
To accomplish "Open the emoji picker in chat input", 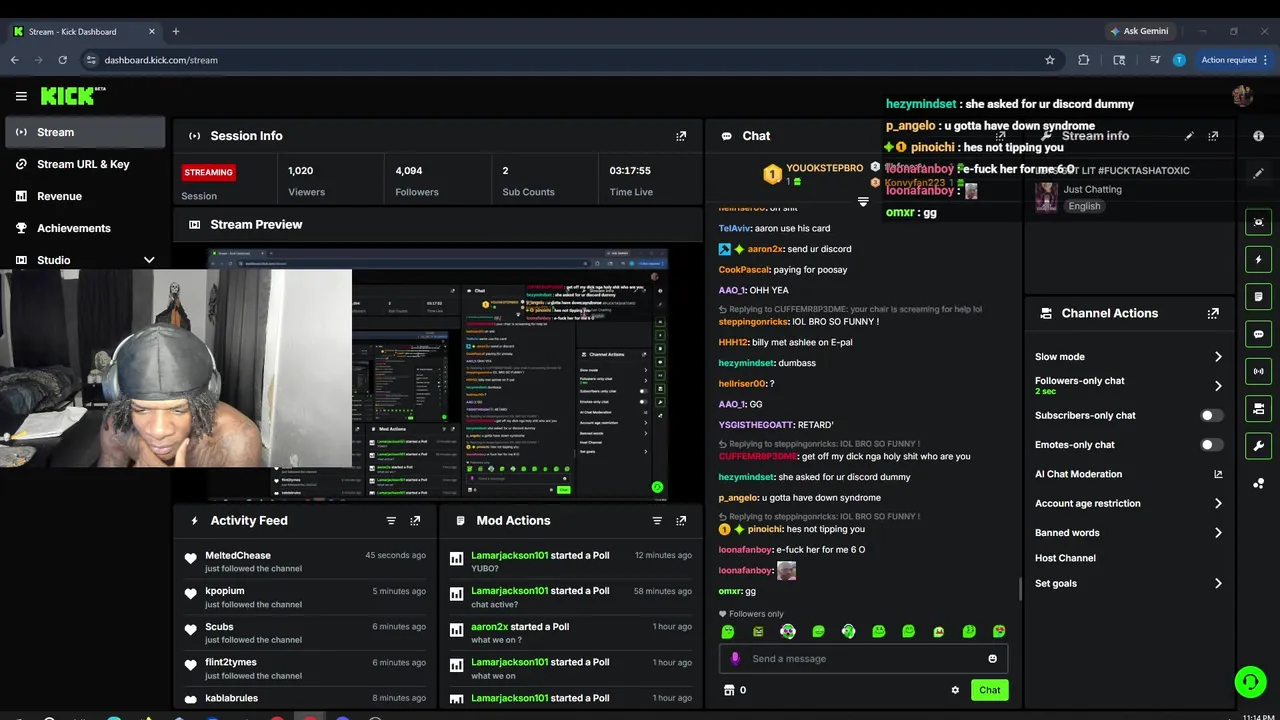I will 992,659.
